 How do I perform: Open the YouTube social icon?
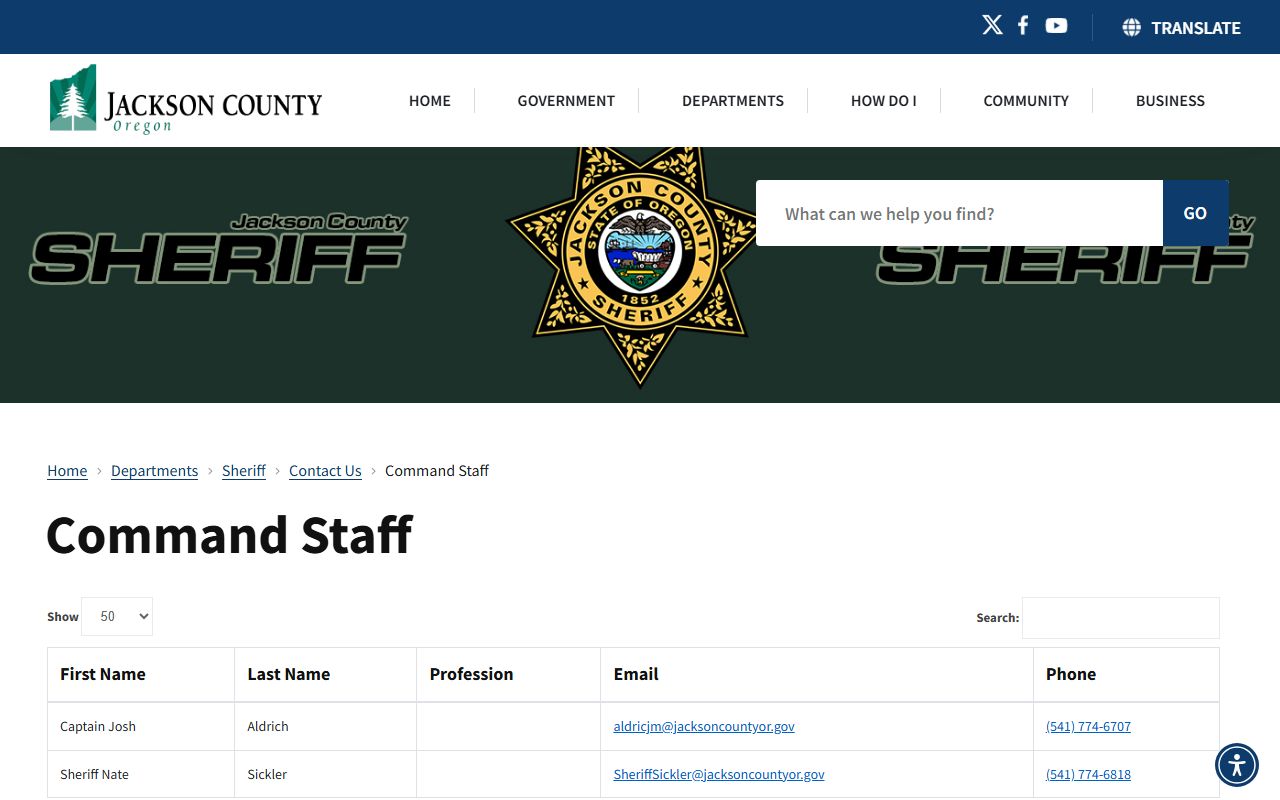pos(1056,26)
